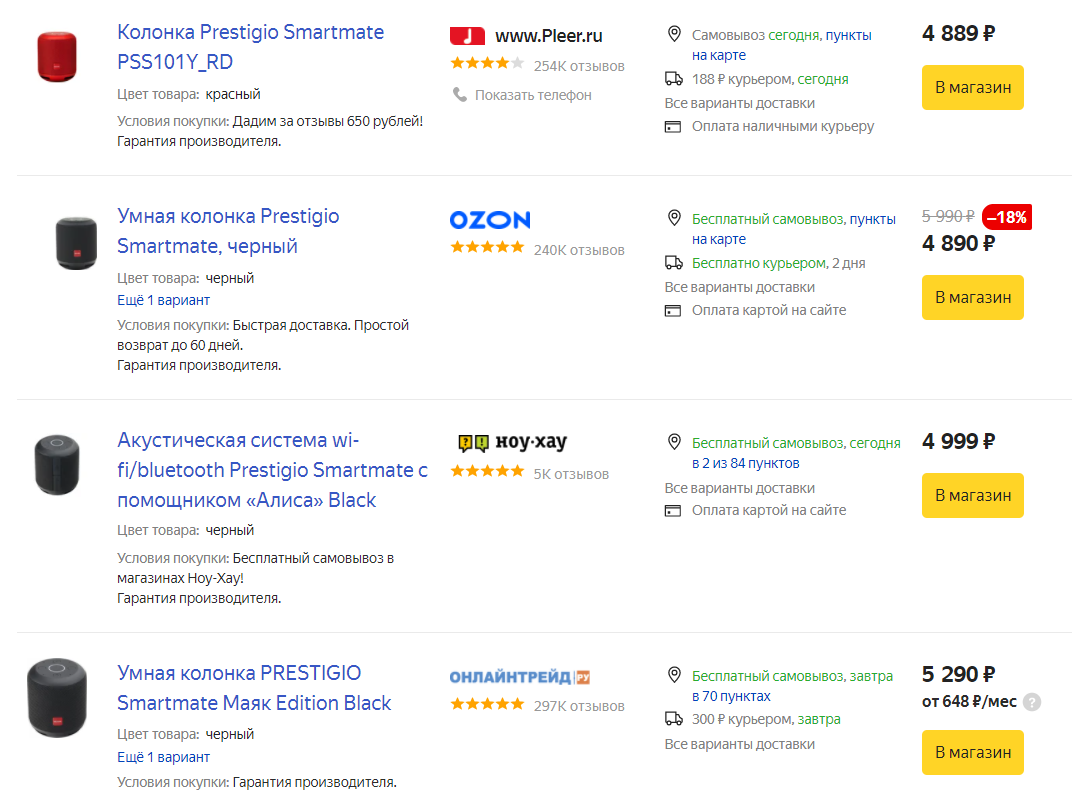Open the red Prestigio speaker thumbnail
Image resolution: width=1072 pixels, height=800 pixels.
(57, 56)
